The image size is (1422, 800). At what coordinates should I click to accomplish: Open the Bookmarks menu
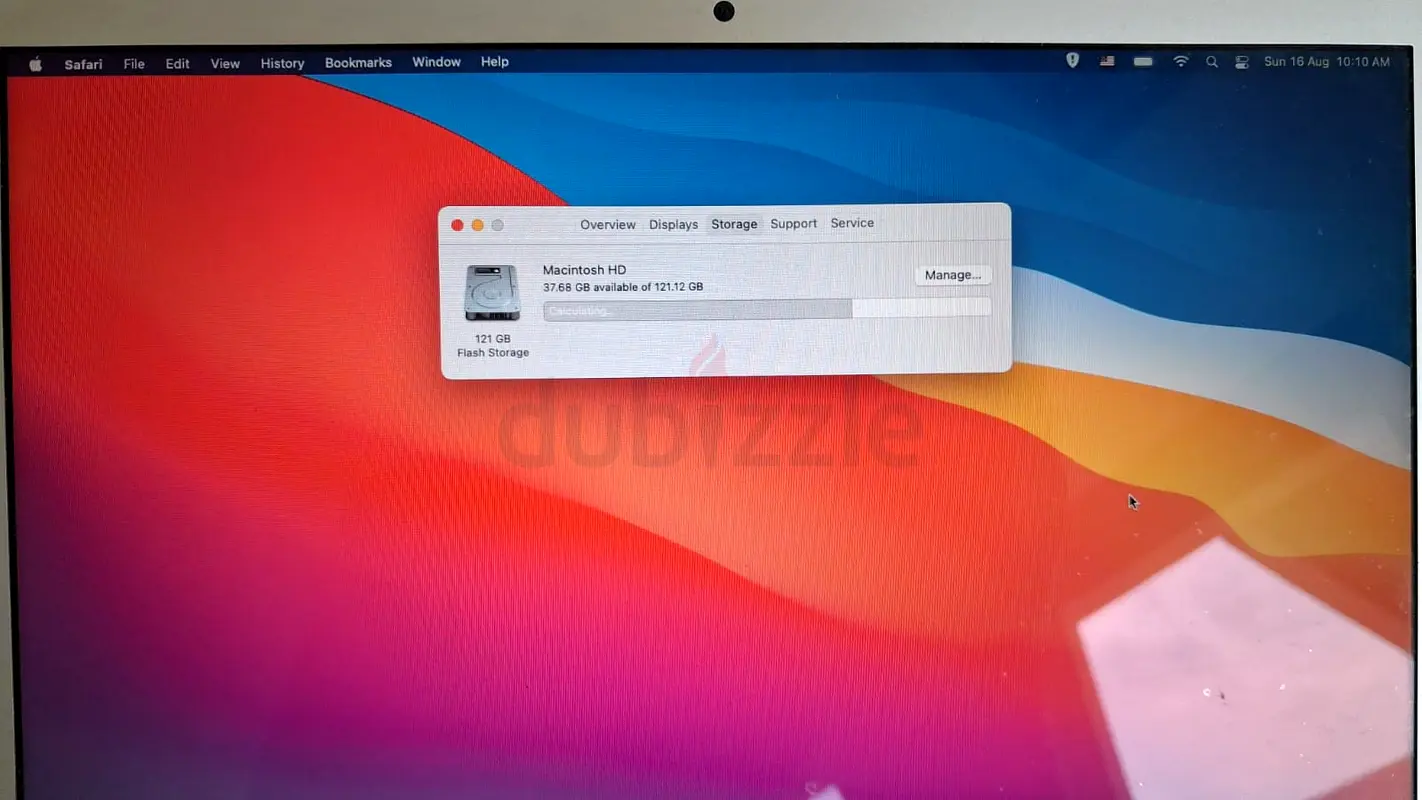pyautogui.click(x=358, y=62)
